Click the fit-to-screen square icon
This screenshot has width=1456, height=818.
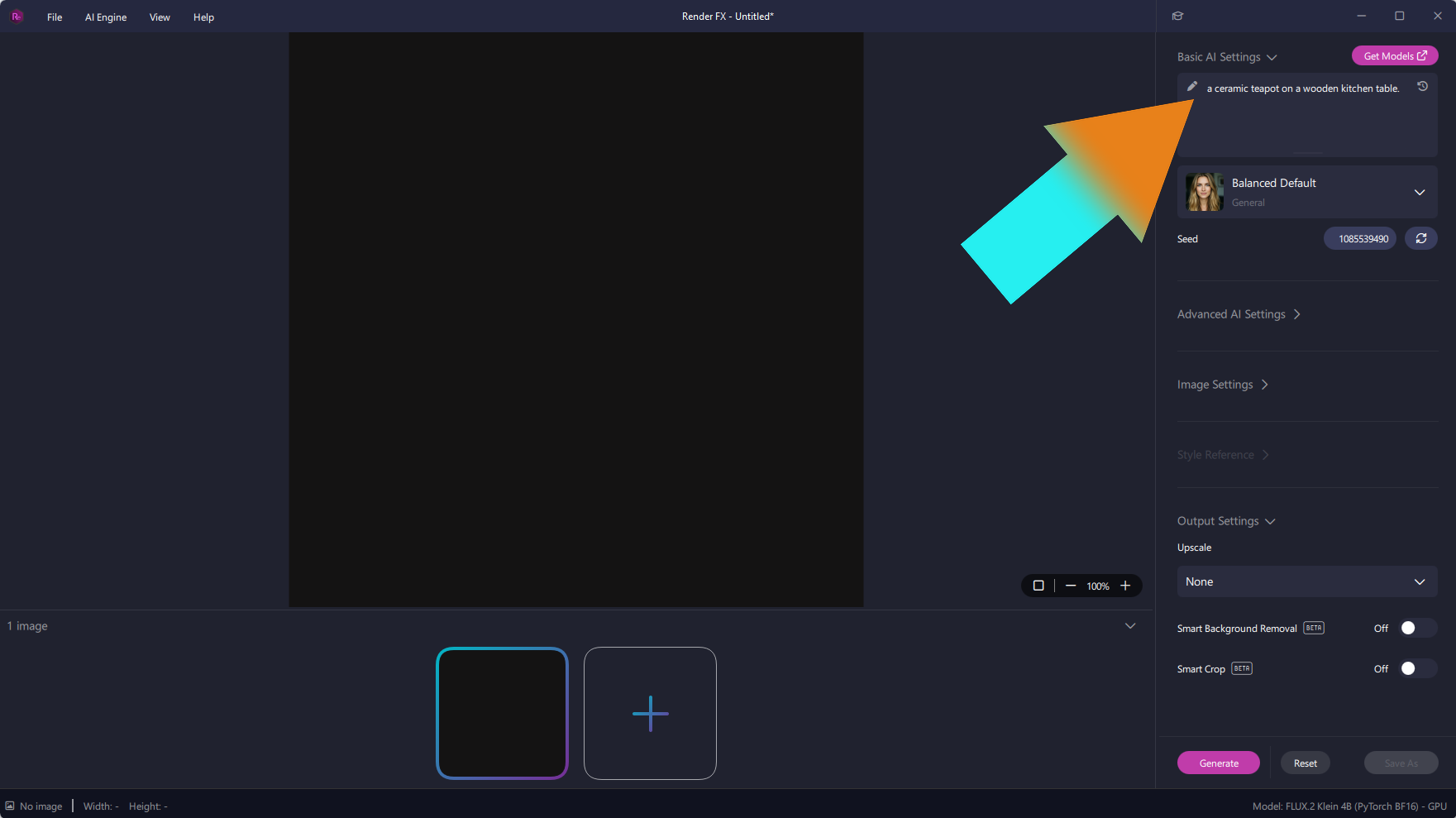point(1038,586)
